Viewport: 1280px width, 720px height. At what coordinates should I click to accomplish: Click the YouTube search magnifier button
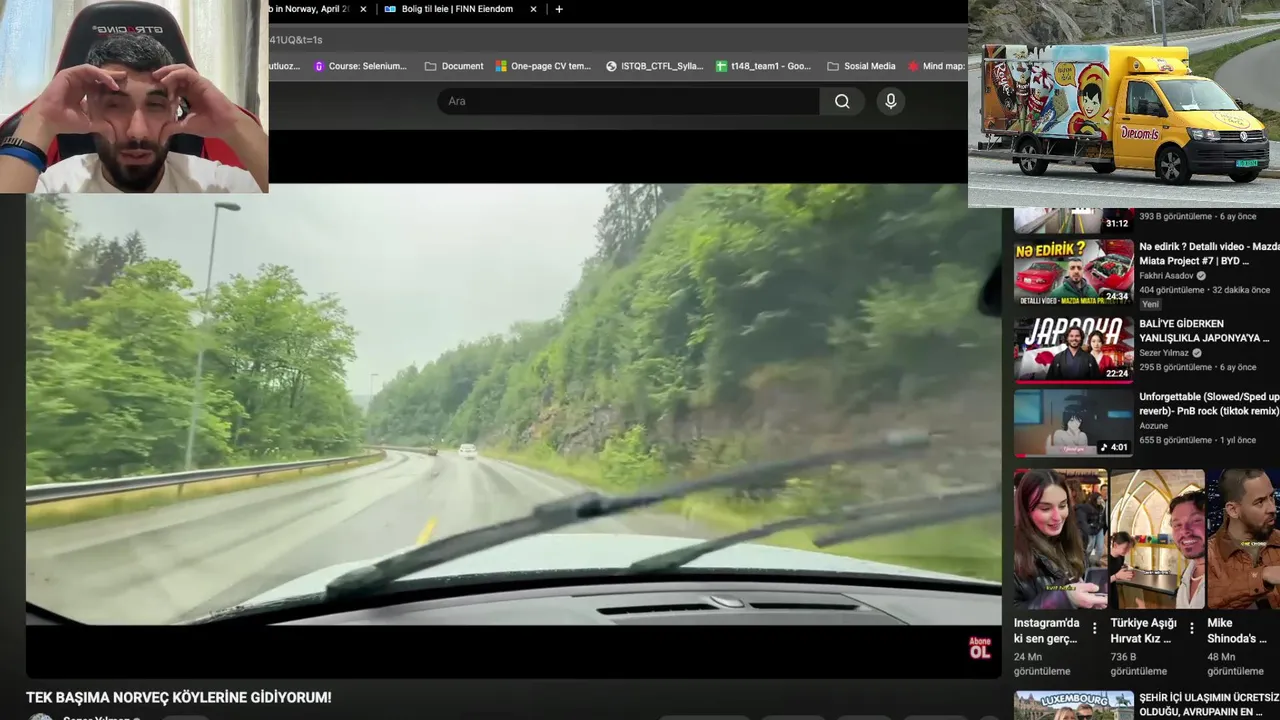click(x=842, y=101)
